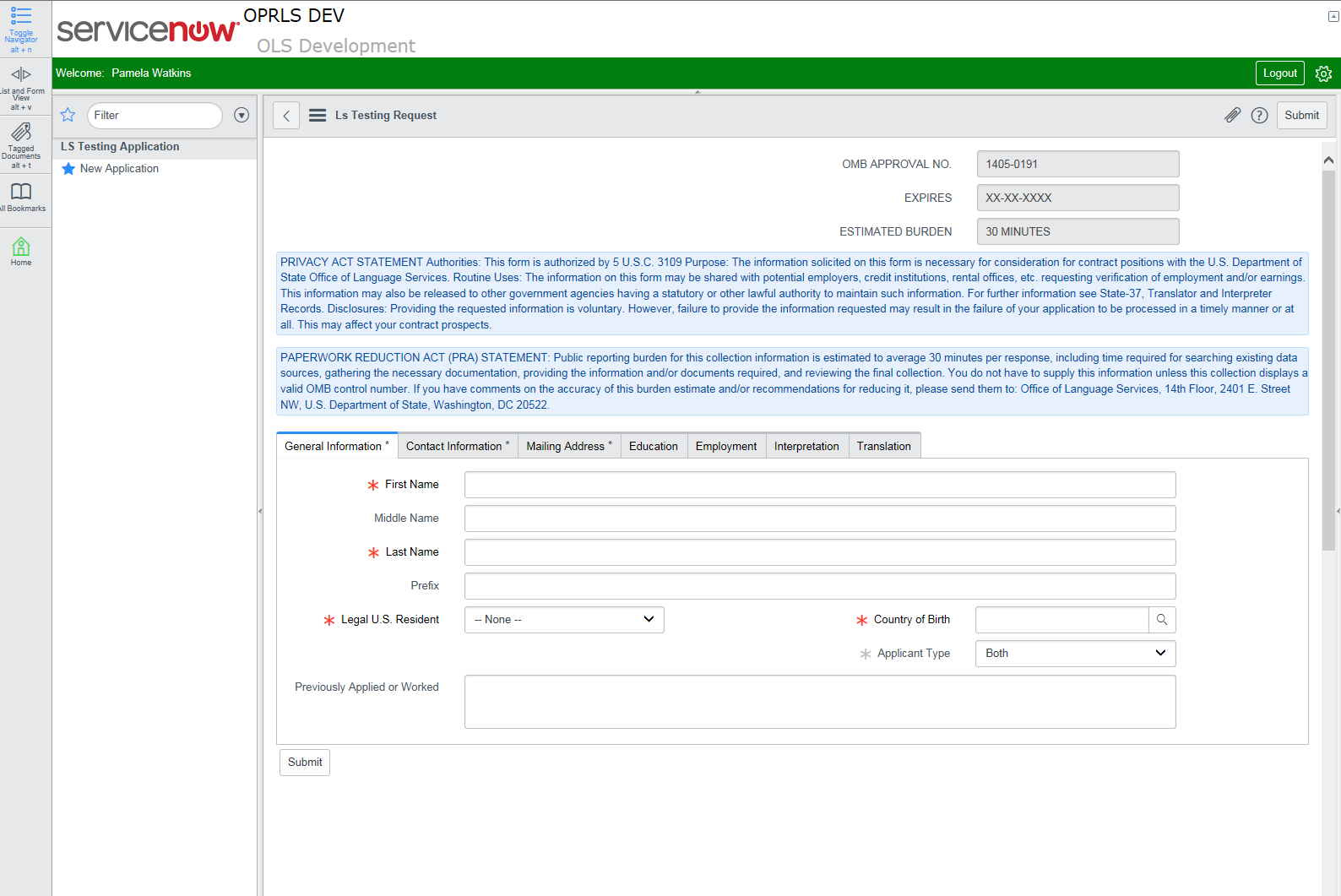
Task: Expand the Applicant Type dropdown
Action: (x=1075, y=654)
